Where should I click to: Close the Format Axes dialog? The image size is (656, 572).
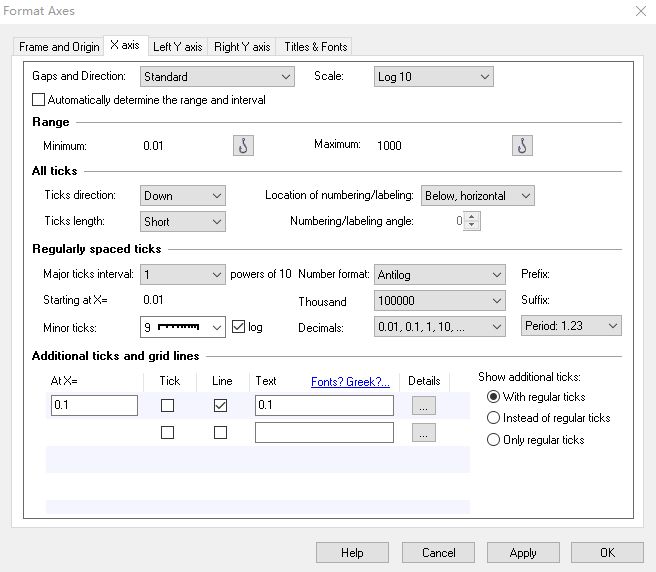(x=640, y=11)
